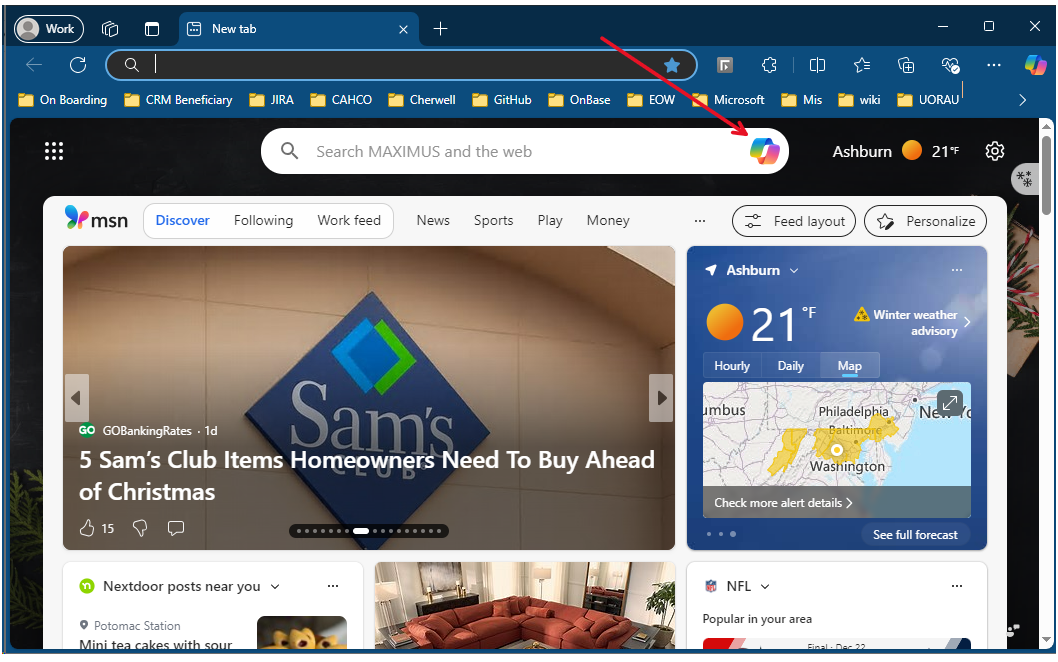1058x662 pixels.
Task: Open the GitHub bookmarks folder
Action: pyautogui.click(x=501, y=100)
